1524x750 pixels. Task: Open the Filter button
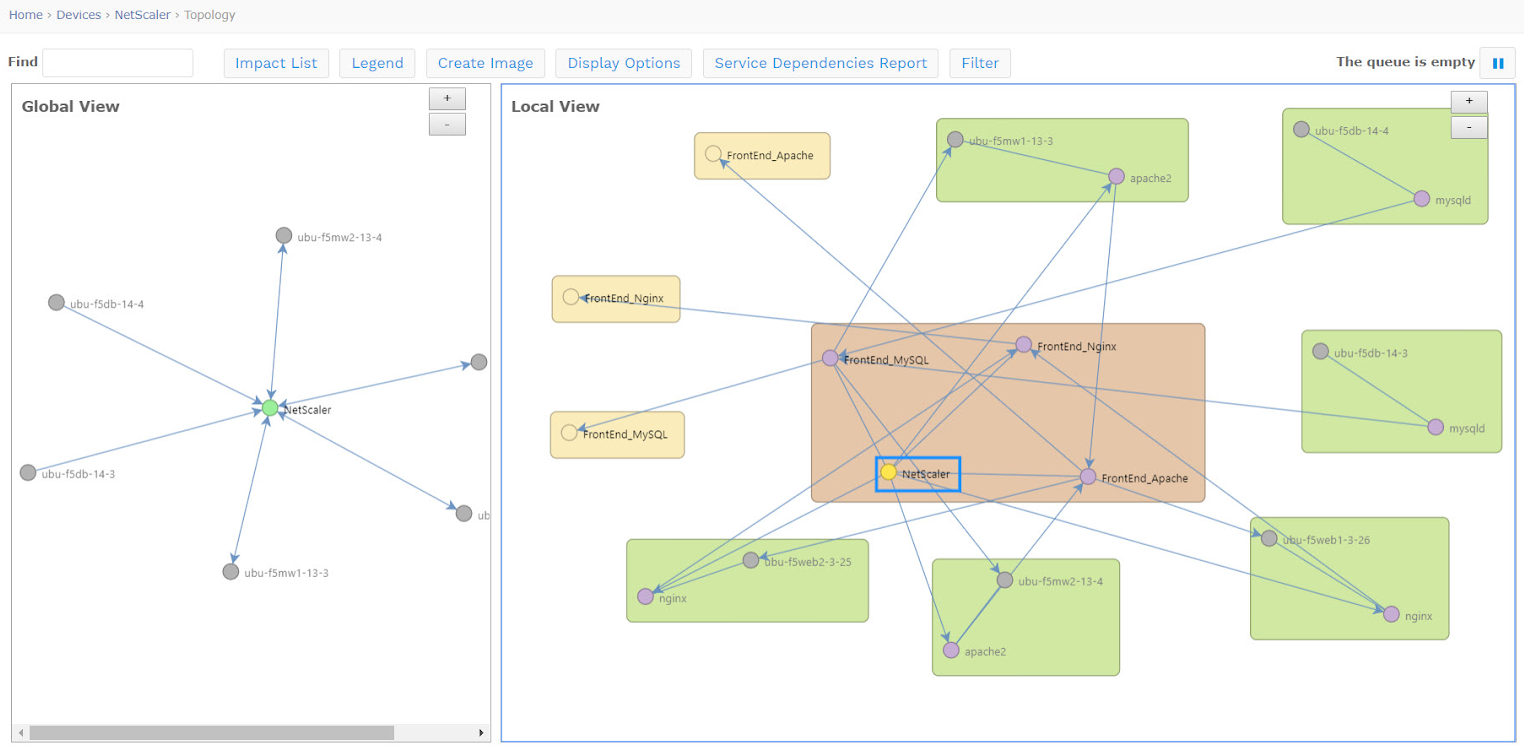click(980, 63)
